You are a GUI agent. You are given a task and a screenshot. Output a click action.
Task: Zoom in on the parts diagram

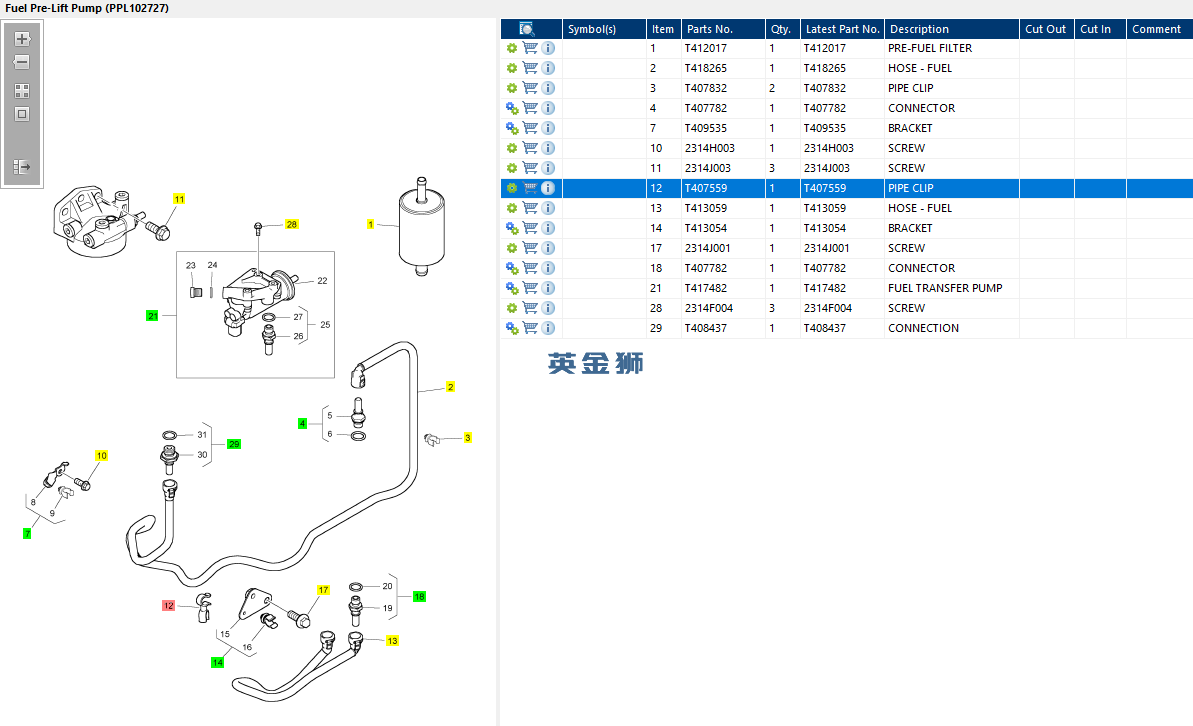pyautogui.click(x=22, y=39)
